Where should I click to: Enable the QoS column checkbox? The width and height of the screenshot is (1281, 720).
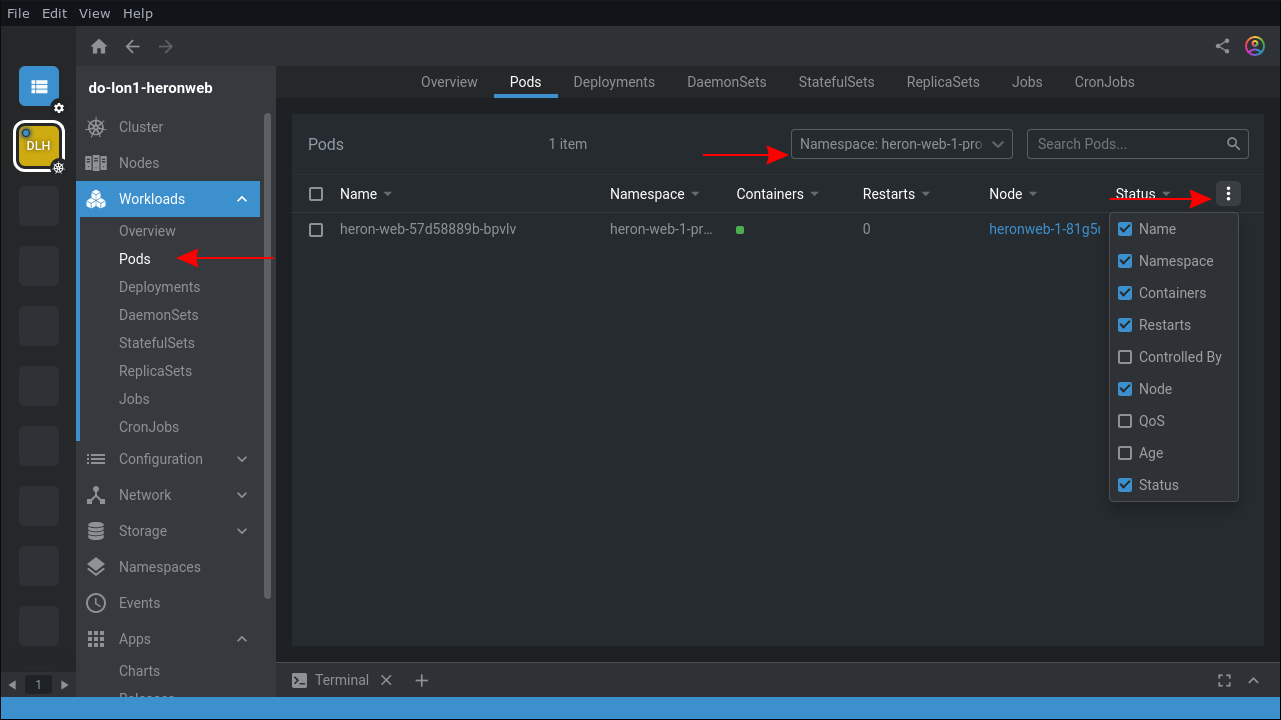click(1125, 421)
